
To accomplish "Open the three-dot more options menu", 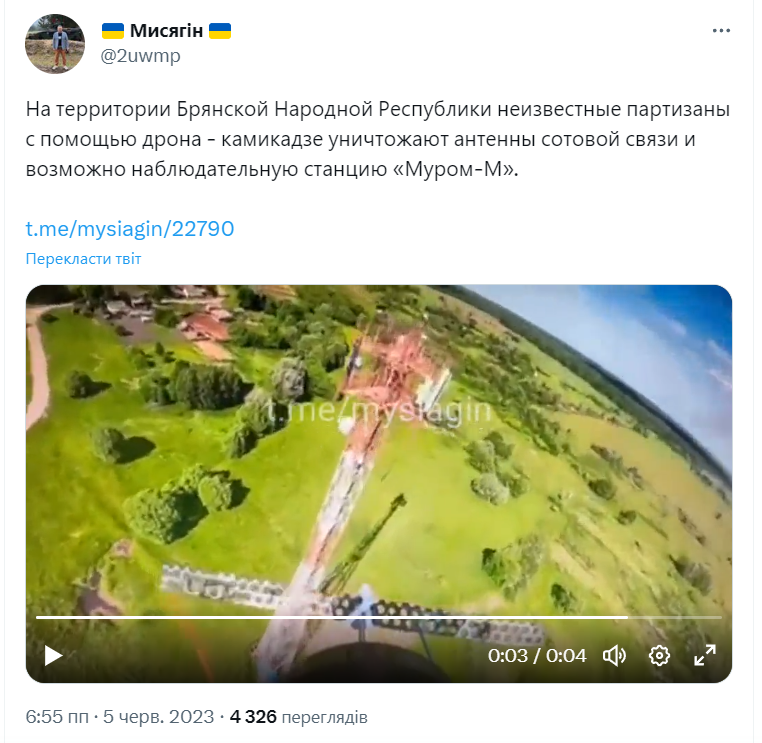I will tap(721, 31).
